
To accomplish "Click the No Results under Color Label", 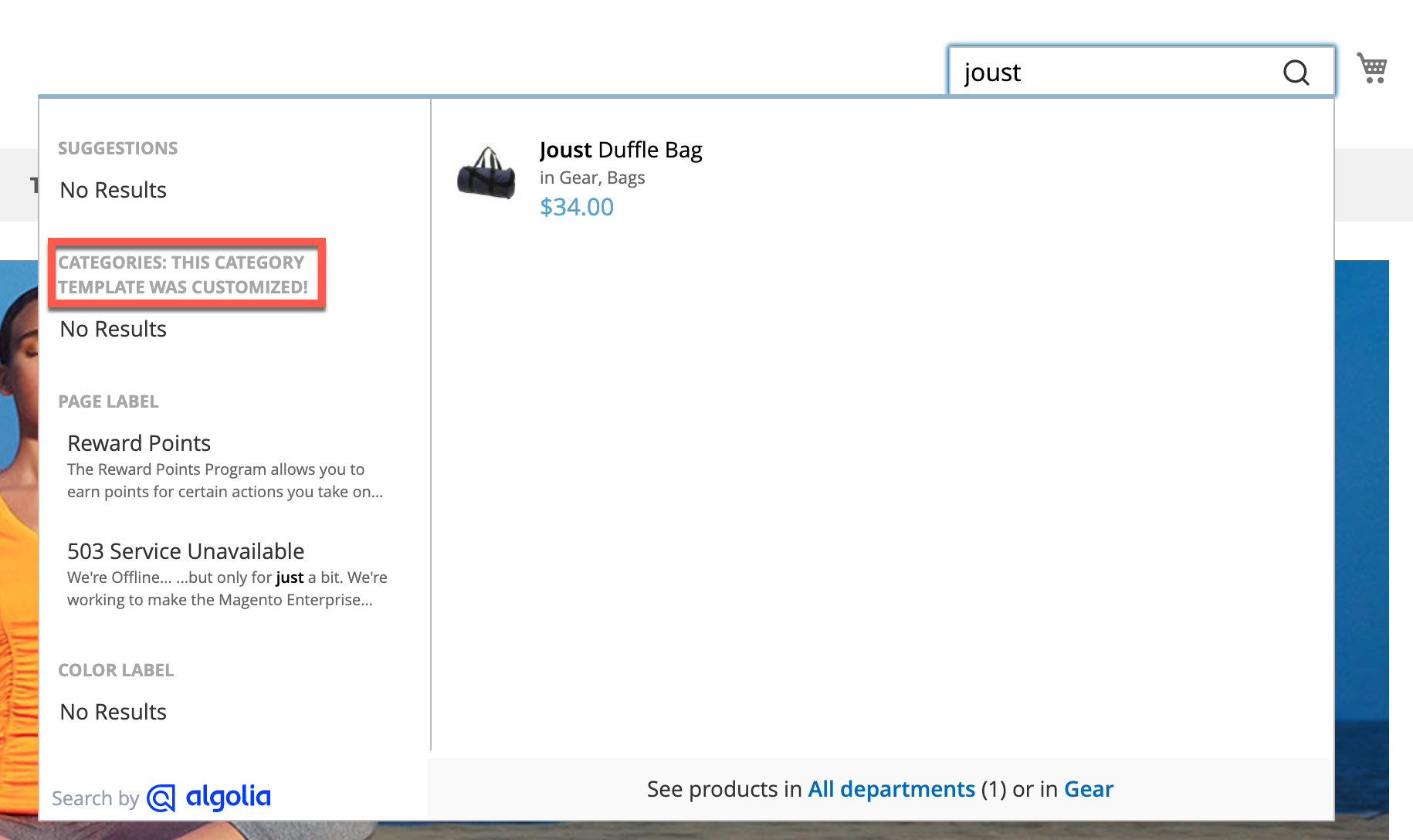I will pyautogui.click(x=113, y=711).
